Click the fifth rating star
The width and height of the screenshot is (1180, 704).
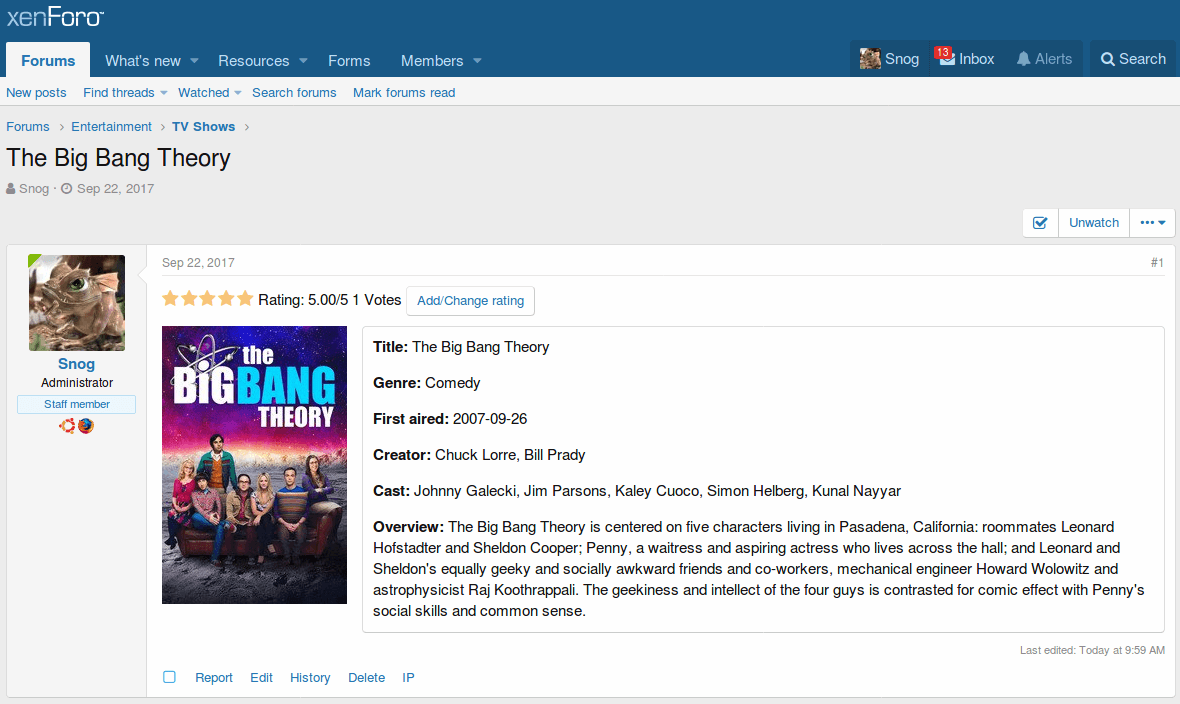pyautogui.click(x=245, y=299)
